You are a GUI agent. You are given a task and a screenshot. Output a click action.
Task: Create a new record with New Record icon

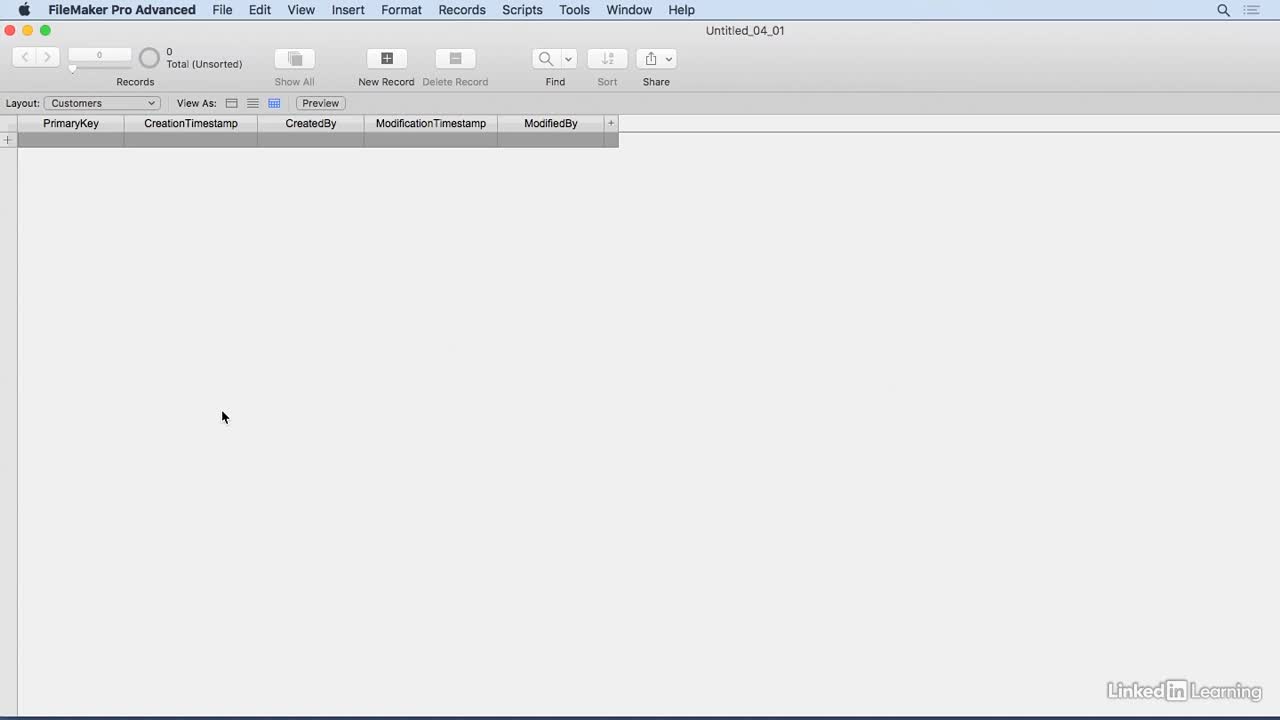coord(386,59)
